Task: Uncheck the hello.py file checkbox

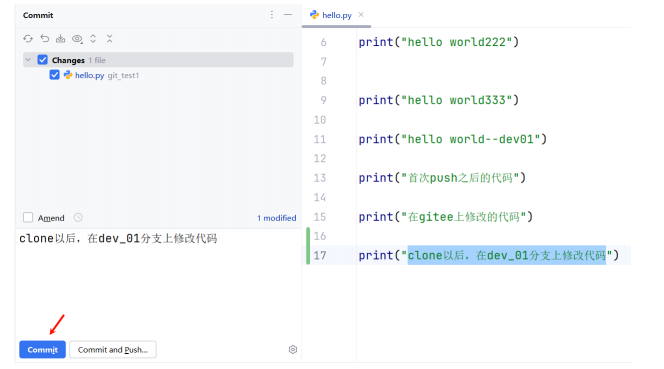Action: point(54,75)
